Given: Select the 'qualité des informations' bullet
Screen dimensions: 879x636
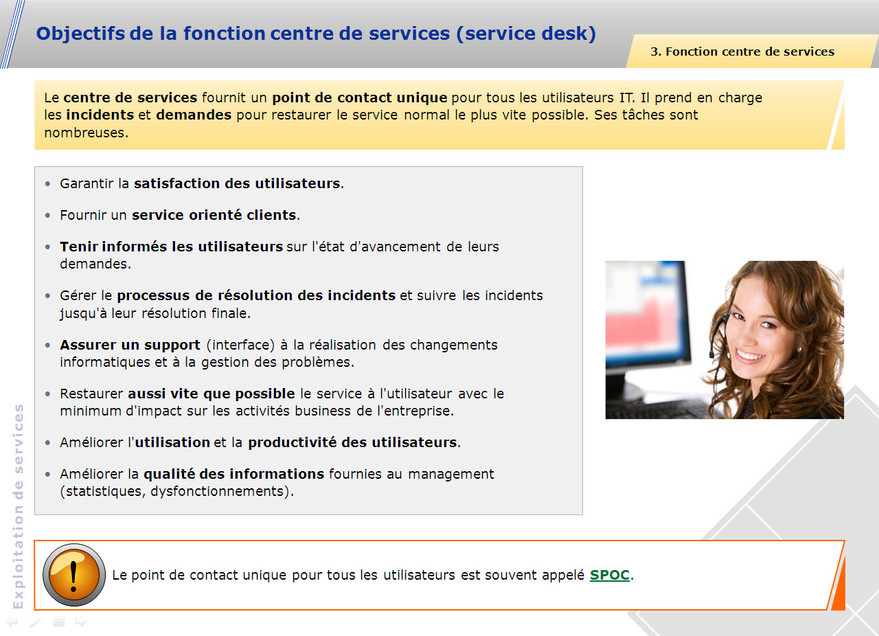Looking at the screenshot, I should [234, 474].
